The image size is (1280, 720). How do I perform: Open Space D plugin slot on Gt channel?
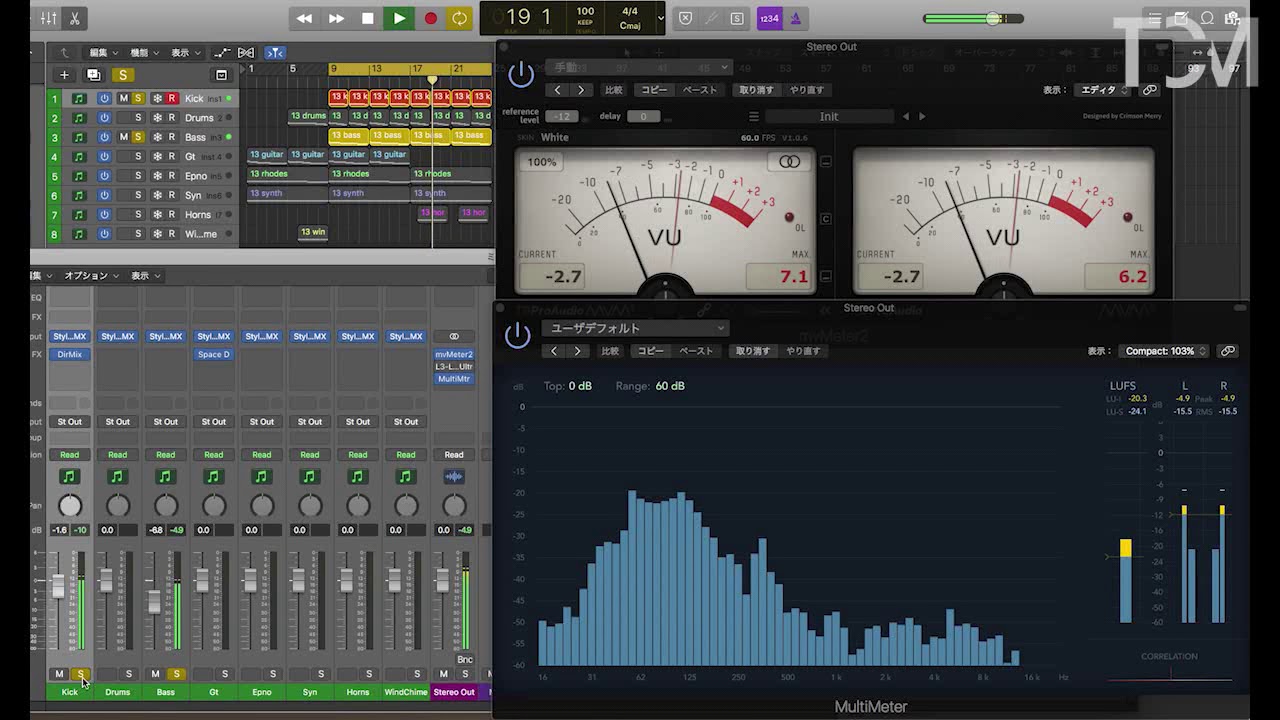click(x=213, y=354)
